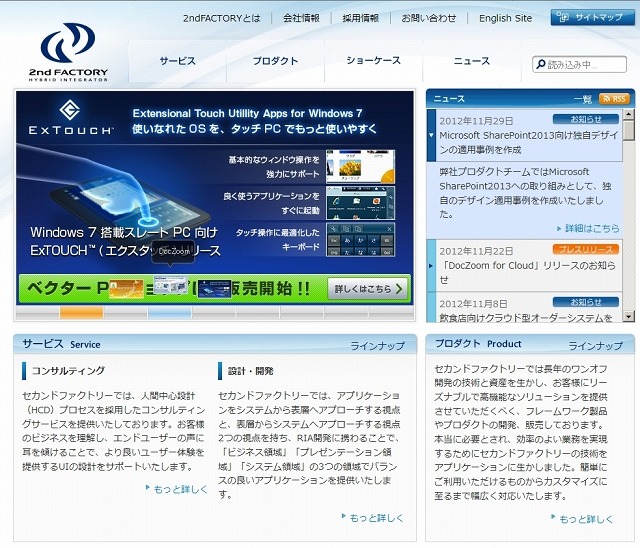Screen dimensions: 640x548
Task: Open SharePoint2013 news headline
Action: click(528, 142)
